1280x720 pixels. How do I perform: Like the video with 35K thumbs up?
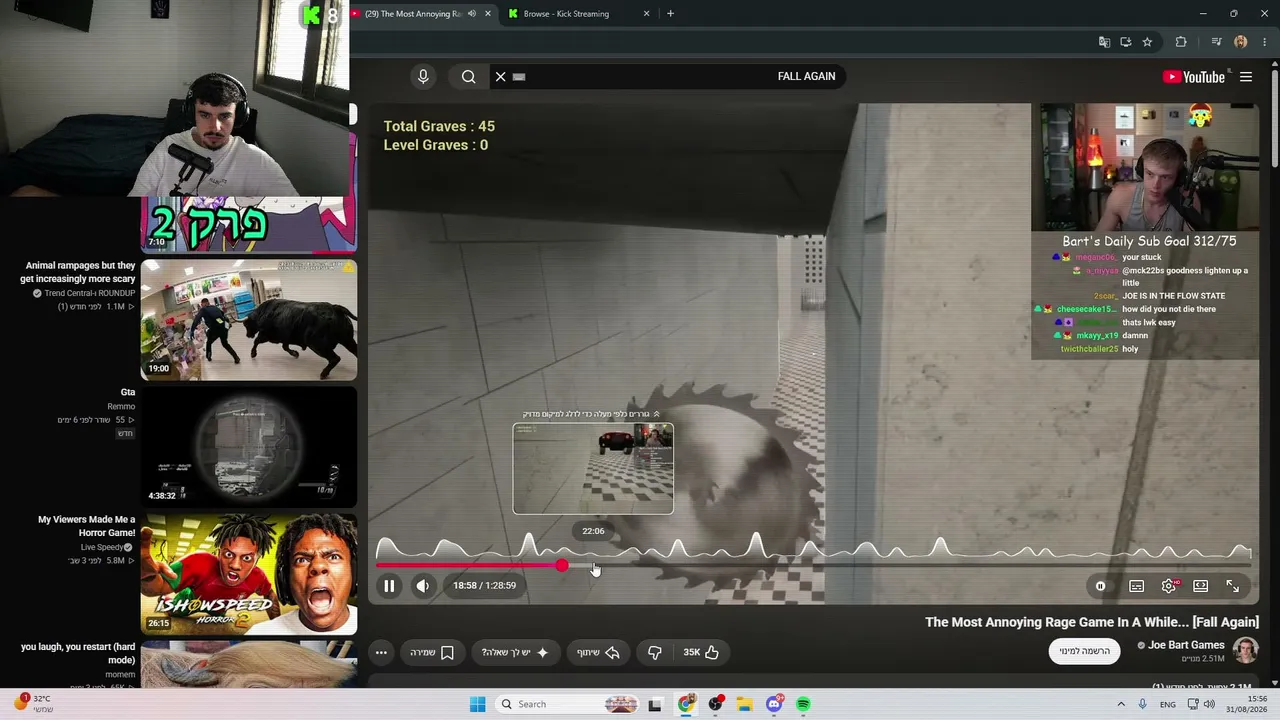pos(702,652)
